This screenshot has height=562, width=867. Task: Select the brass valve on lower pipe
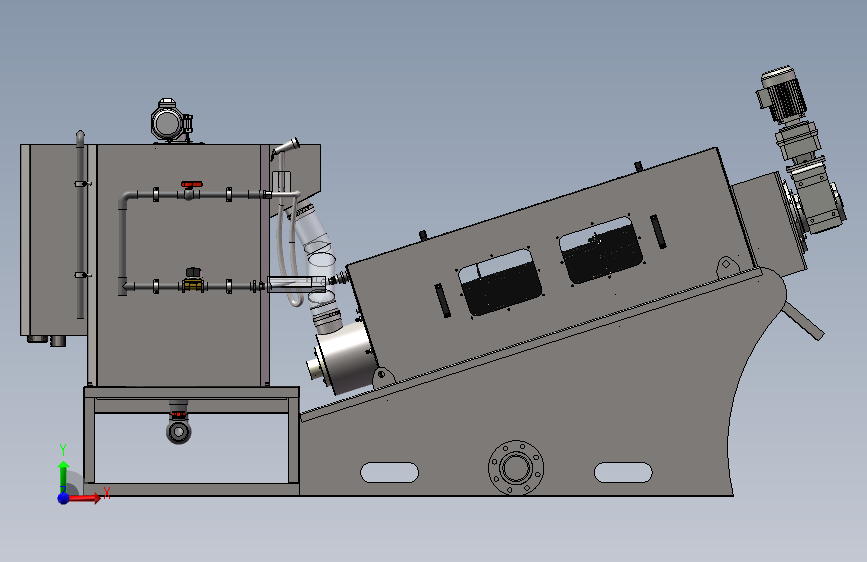(192, 284)
